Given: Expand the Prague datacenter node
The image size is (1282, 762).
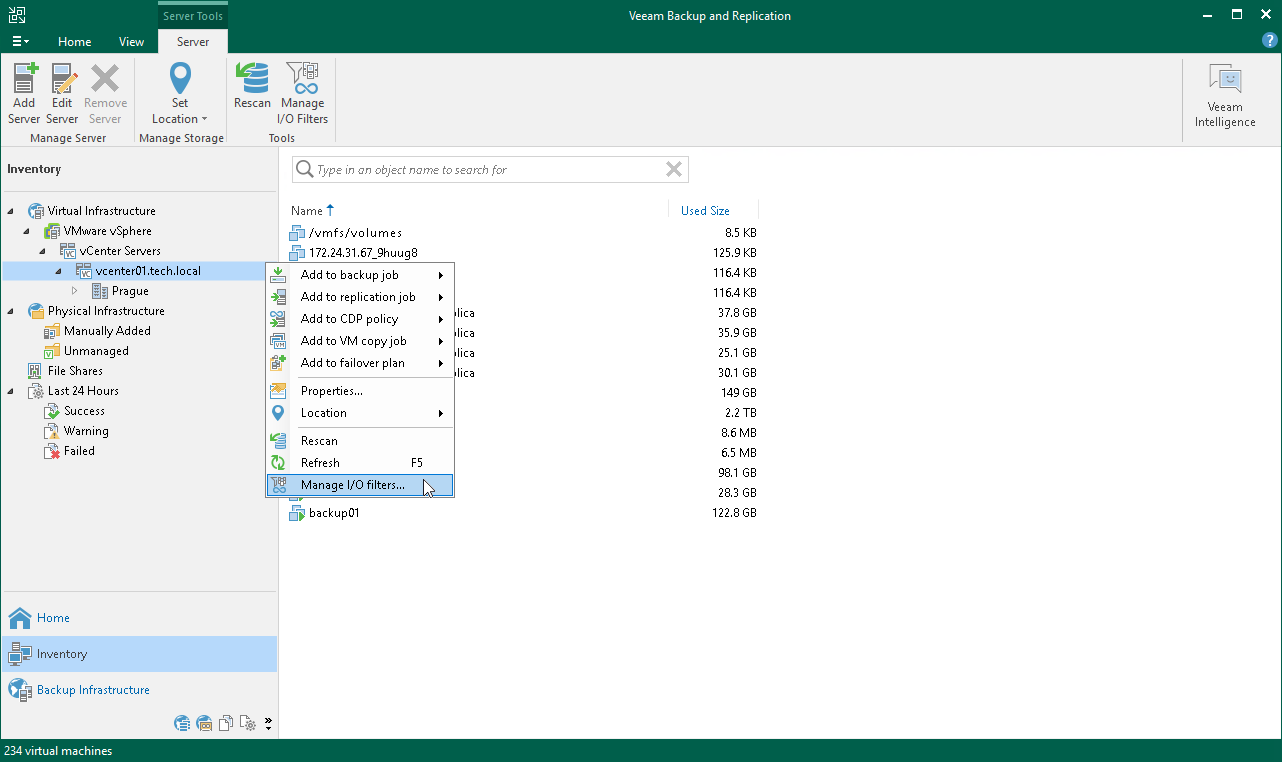Looking at the screenshot, I should pyautogui.click(x=74, y=291).
